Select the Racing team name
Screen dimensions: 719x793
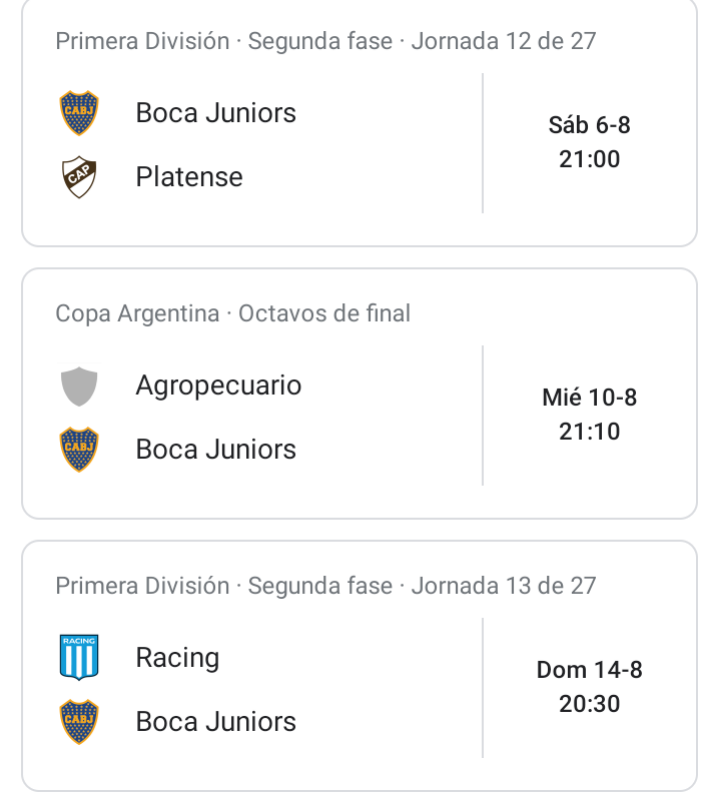[177, 658]
